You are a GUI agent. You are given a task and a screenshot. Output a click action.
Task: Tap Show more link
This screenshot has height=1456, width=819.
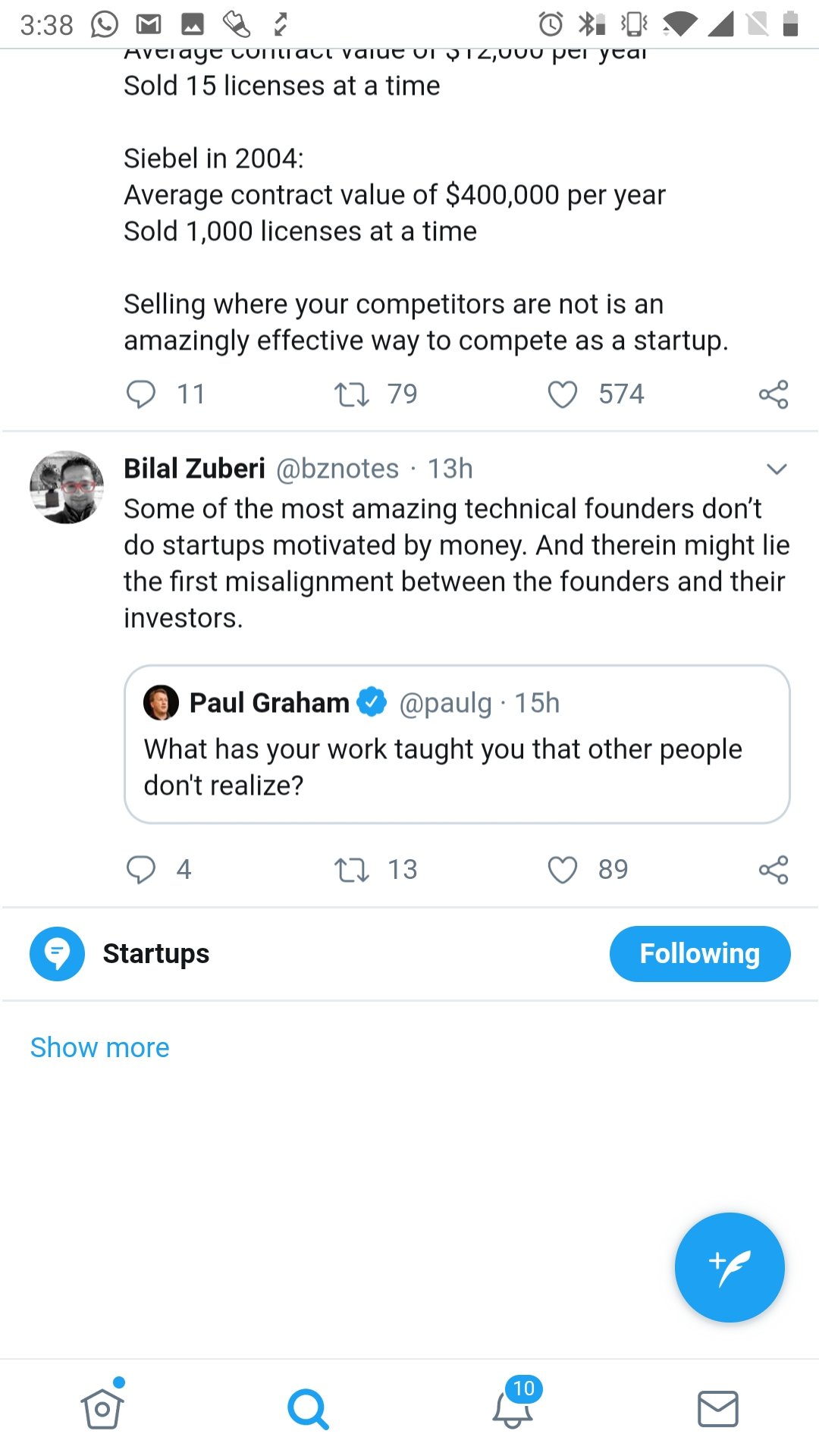pyautogui.click(x=99, y=1047)
